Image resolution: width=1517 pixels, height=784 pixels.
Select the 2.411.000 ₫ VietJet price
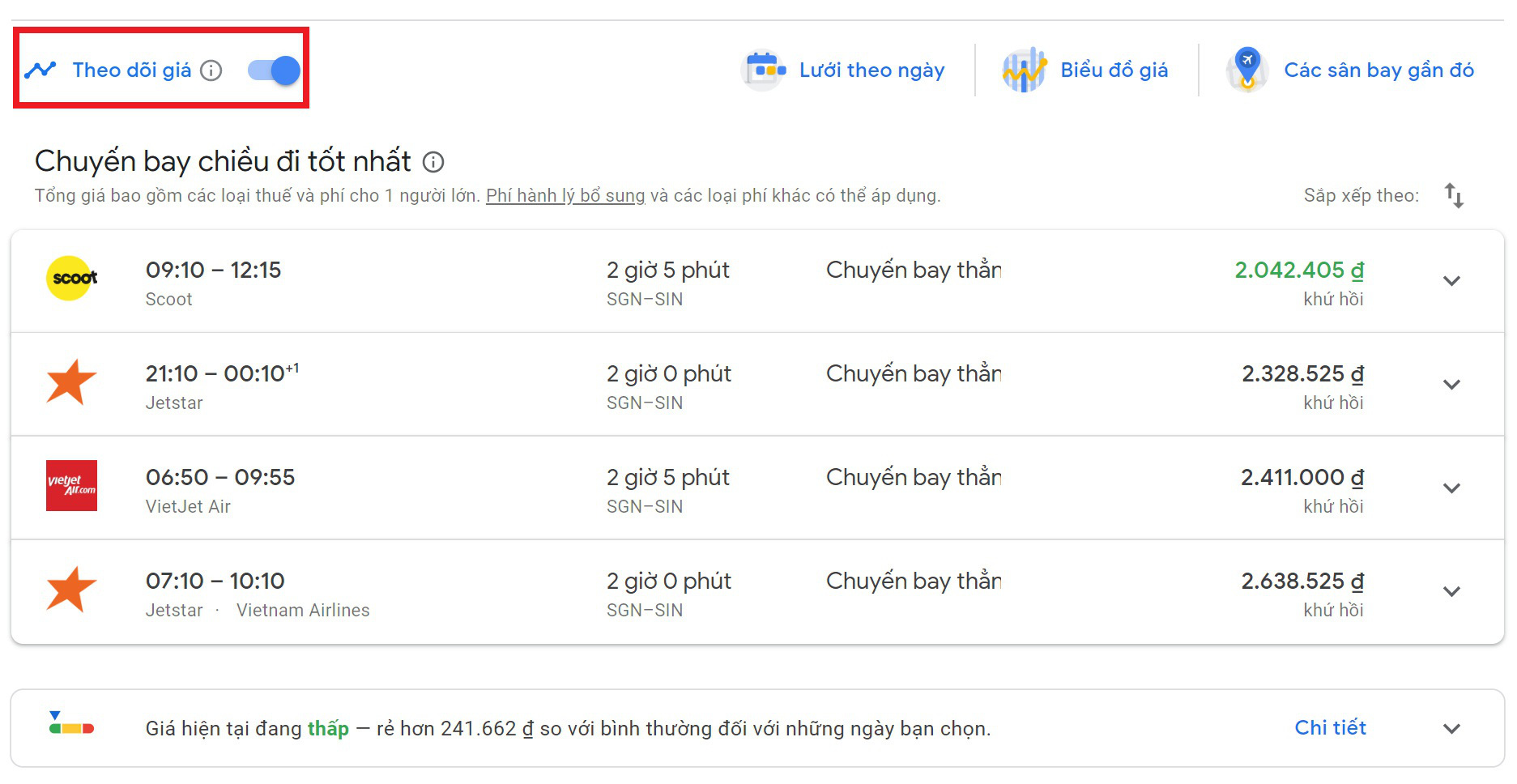(1302, 478)
